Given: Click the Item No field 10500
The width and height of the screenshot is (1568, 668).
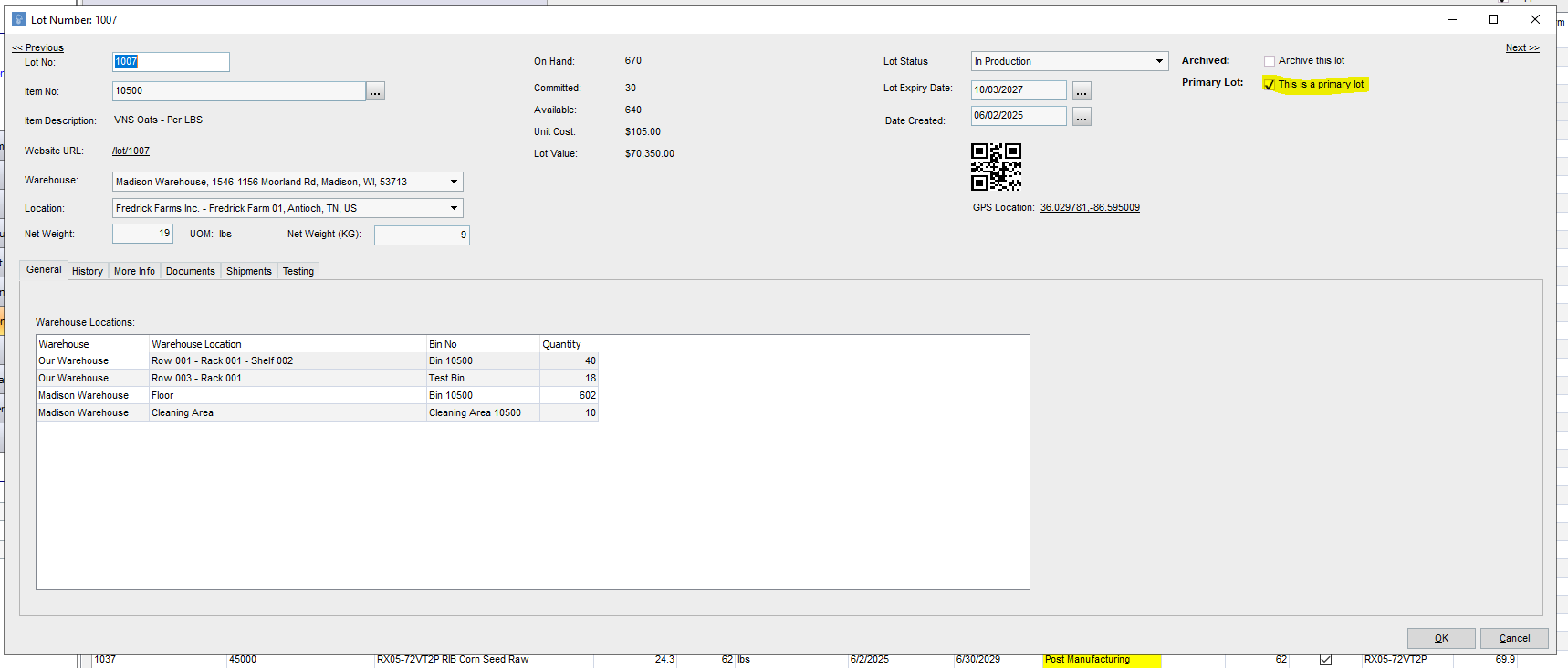Looking at the screenshot, I should [x=239, y=90].
